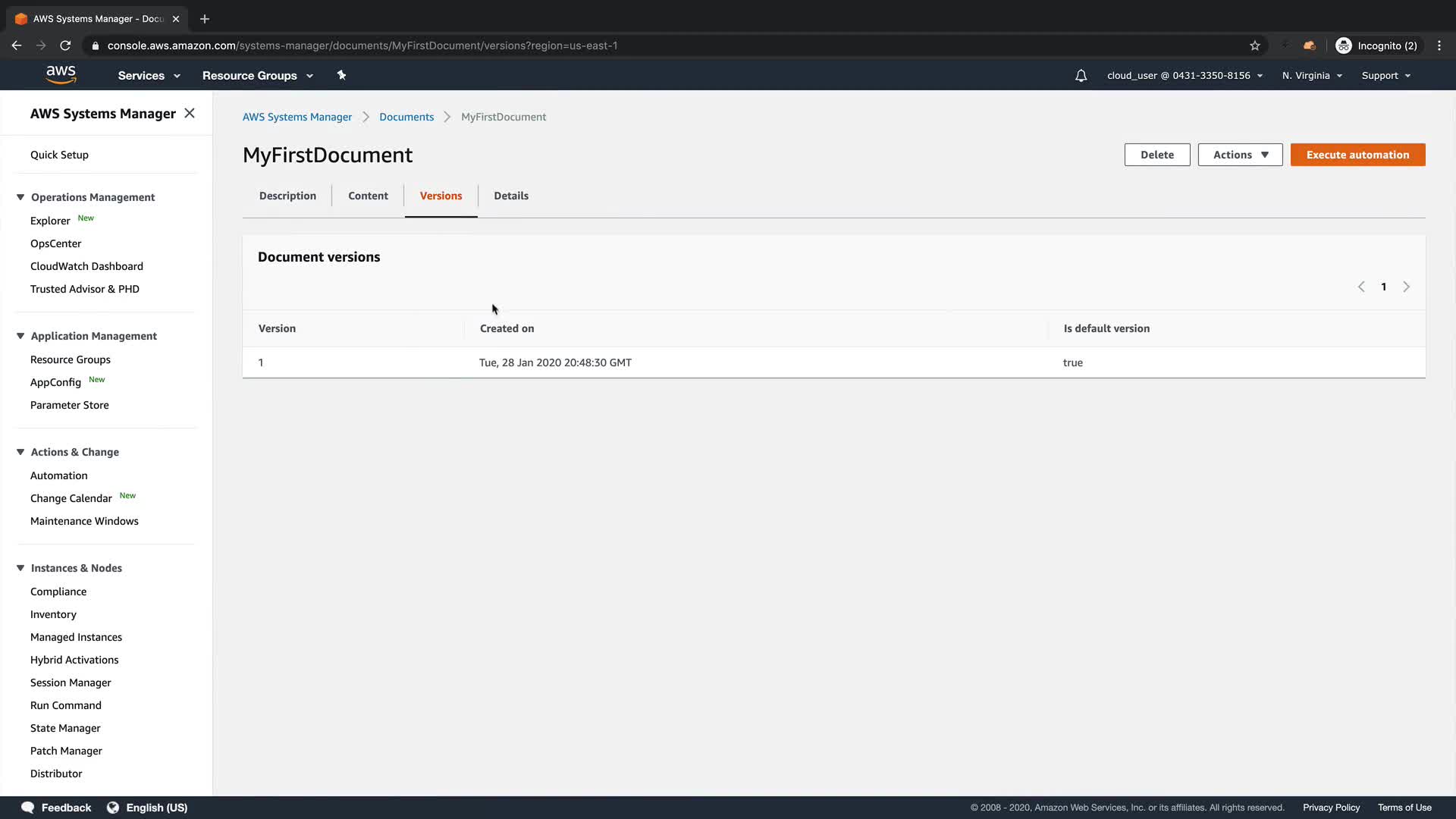Go to next versions page arrow
The image size is (1456, 819).
pyautogui.click(x=1406, y=287)
